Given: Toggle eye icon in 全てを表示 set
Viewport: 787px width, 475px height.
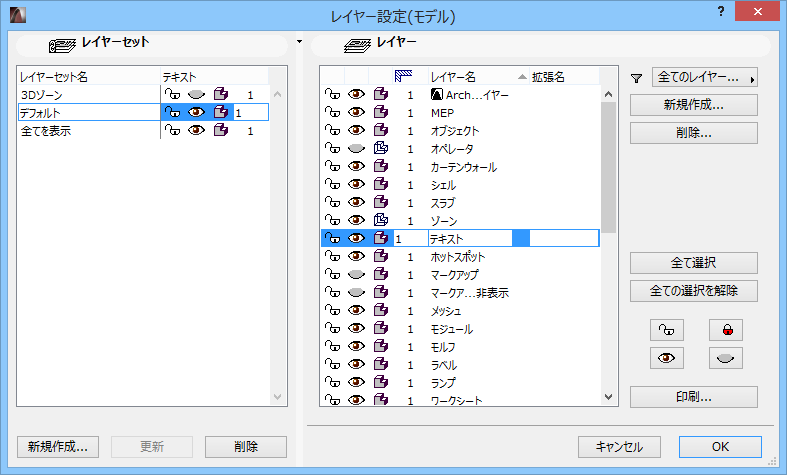Looking at the screenshot, I should point(196,130).
